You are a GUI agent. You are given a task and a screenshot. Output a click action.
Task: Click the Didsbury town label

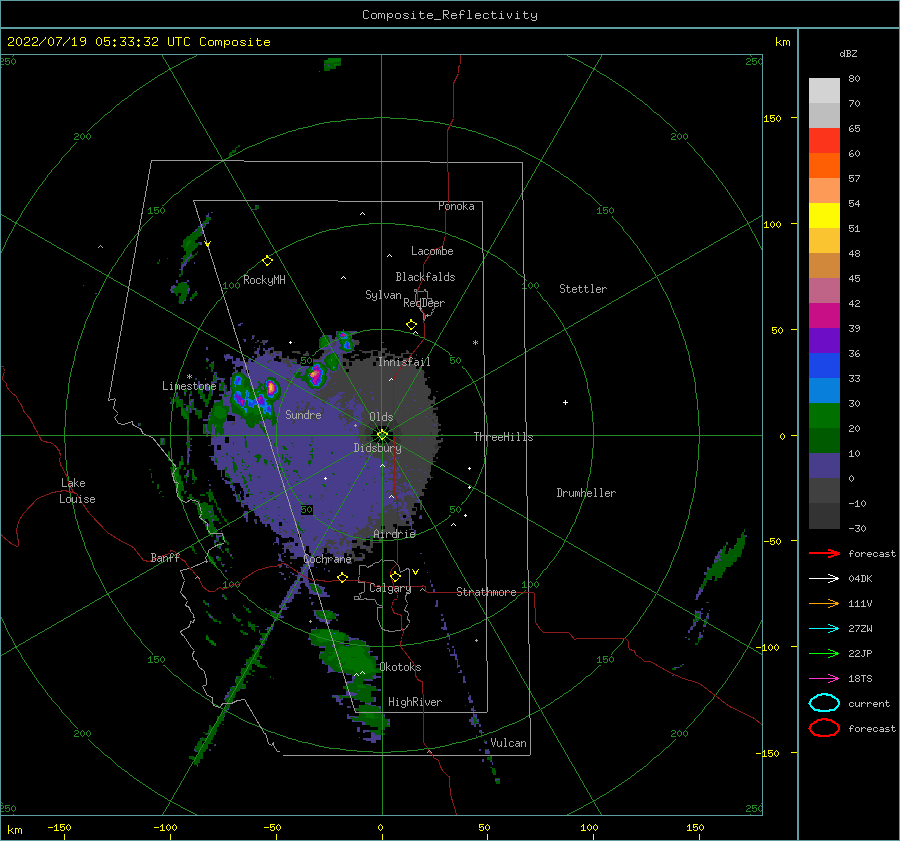[377, 448]
